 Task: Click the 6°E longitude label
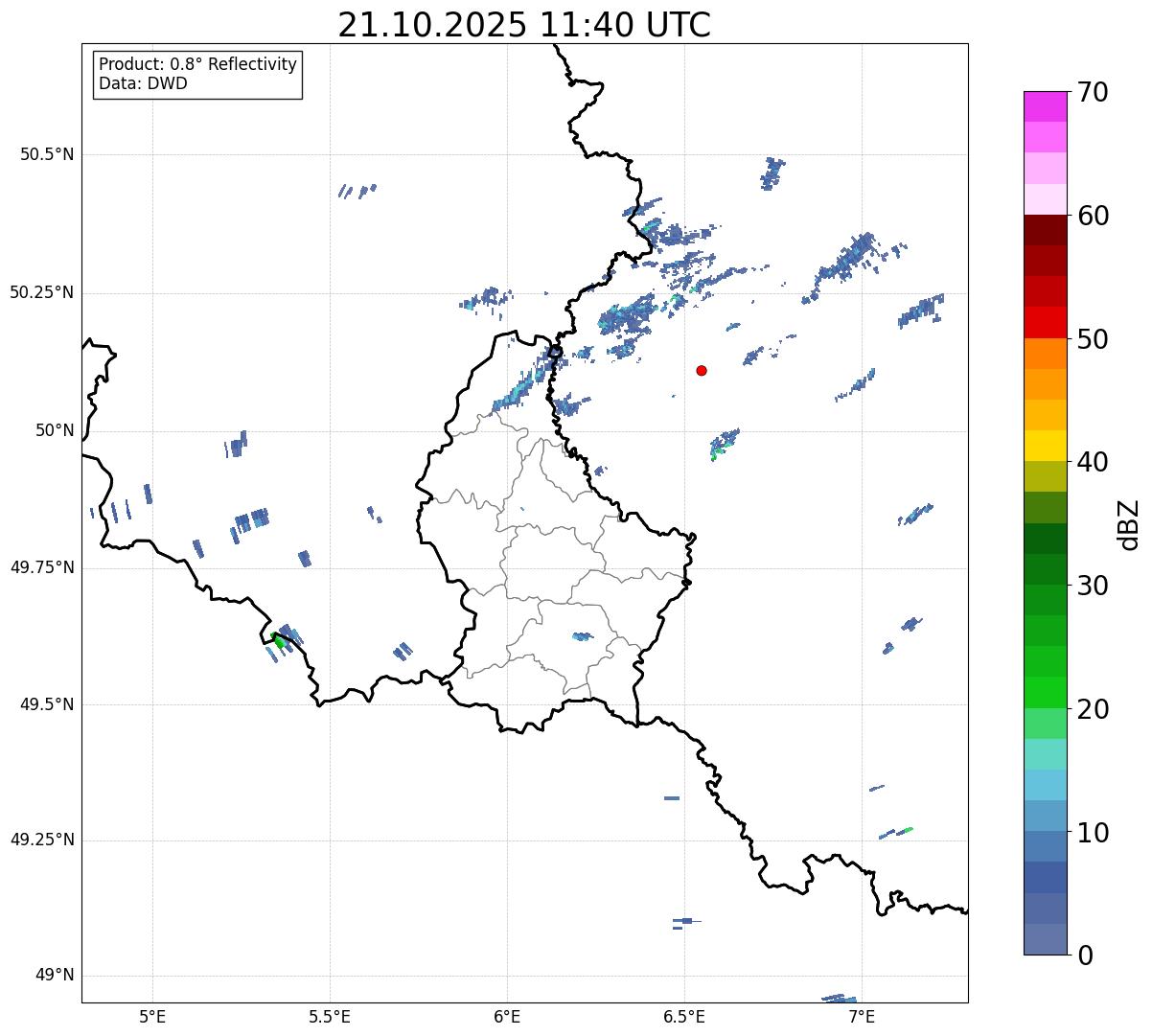click(507, 1016)
